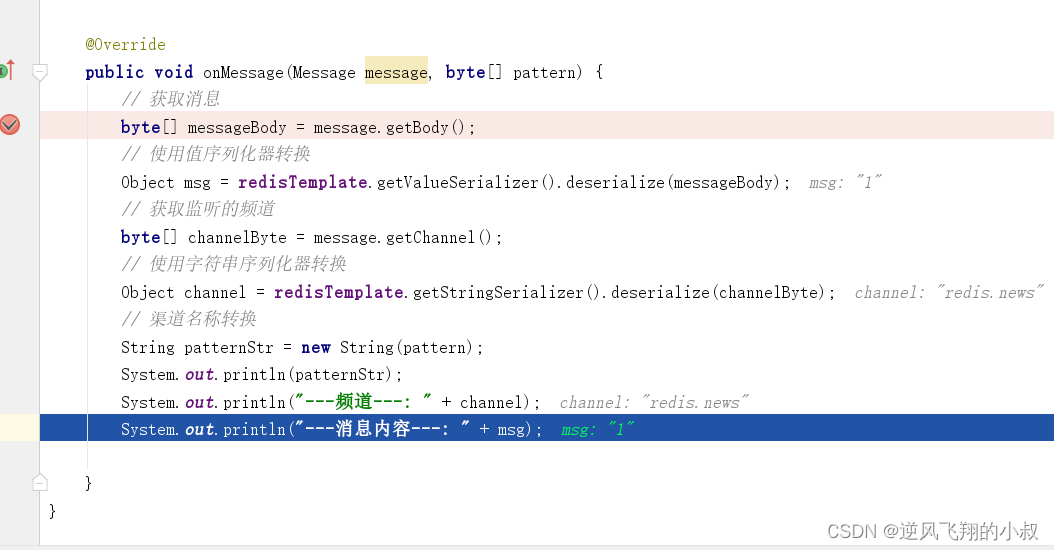This screenshot has height=550, width=1054.
Task: Click comment '// 使用值序列化器转换'
Action: (x=216, y=155)
